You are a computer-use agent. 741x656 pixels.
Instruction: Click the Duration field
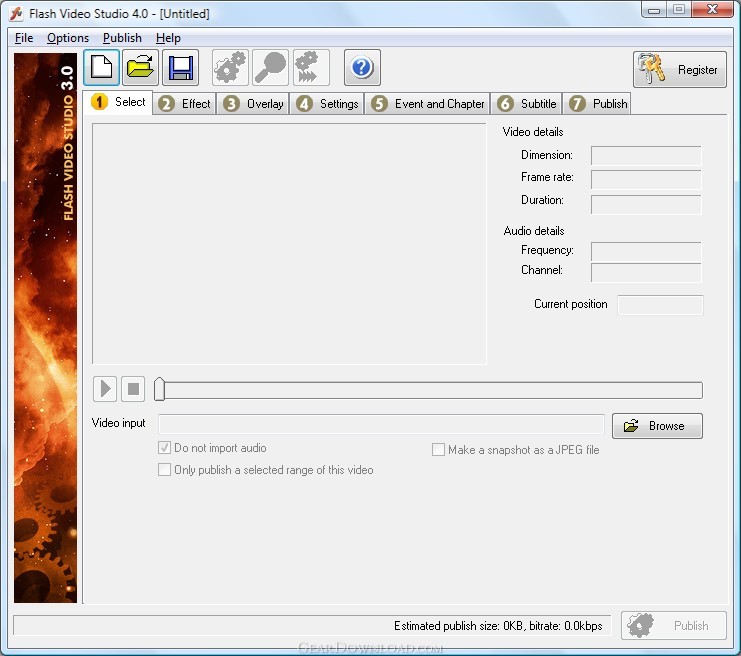646,204
